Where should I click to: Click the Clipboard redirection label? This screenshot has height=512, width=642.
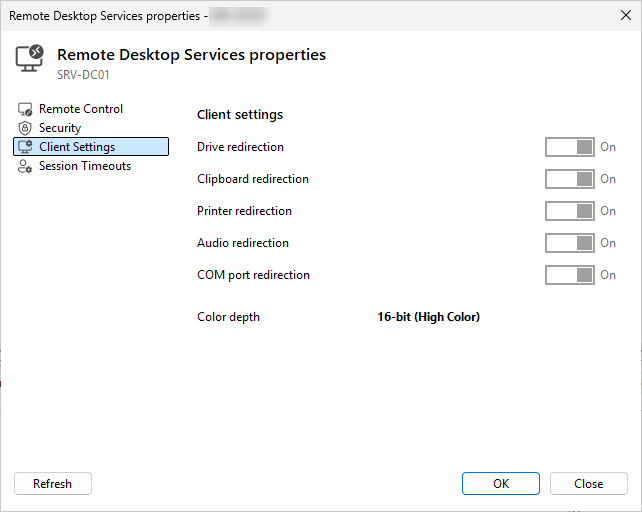253,179
